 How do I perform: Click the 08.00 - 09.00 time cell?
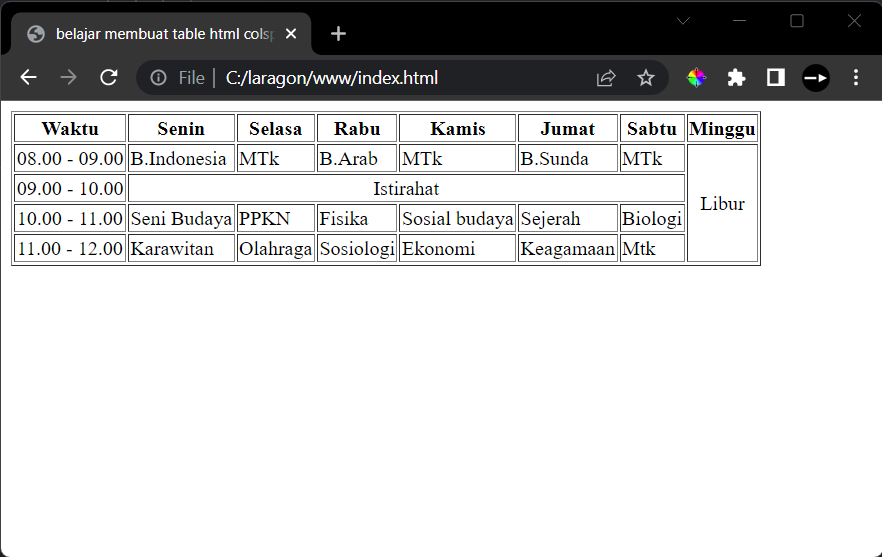(70, 158)
